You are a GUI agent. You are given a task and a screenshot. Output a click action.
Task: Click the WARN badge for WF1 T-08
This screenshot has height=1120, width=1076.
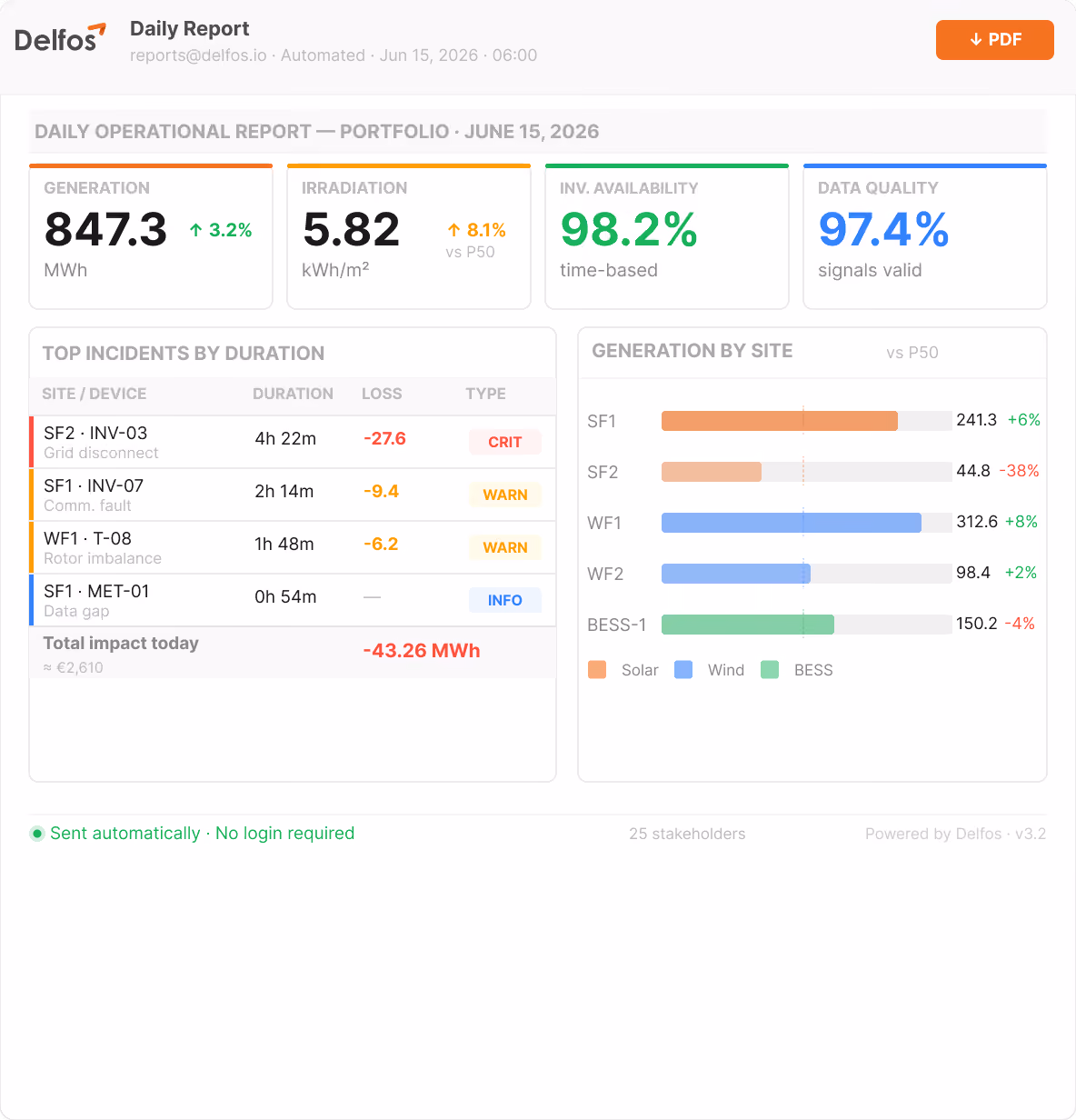505,547
